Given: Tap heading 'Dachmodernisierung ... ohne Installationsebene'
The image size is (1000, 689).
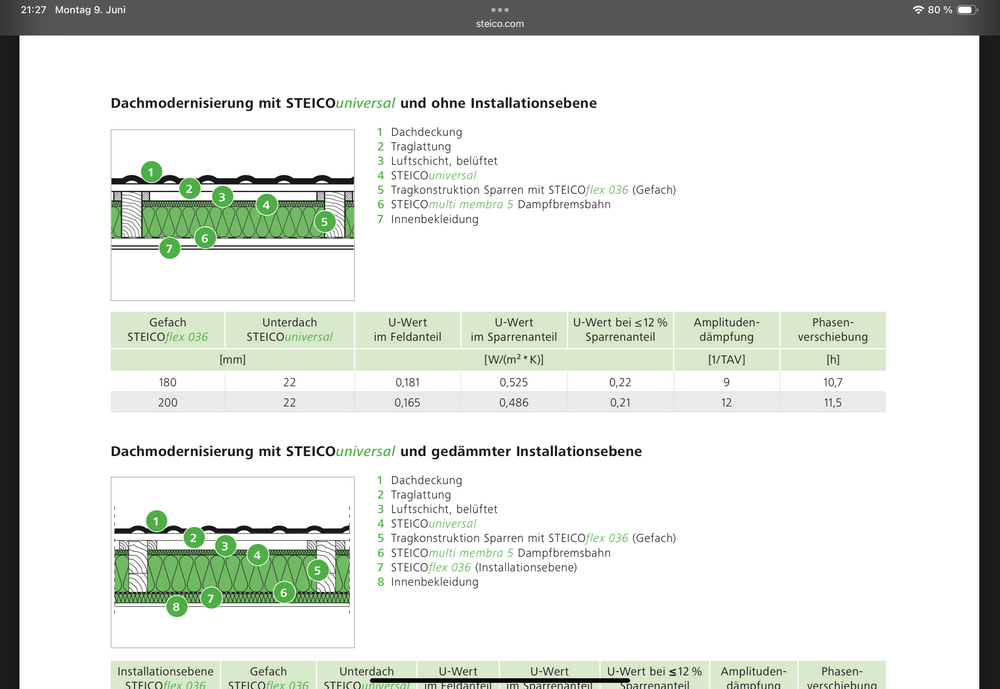Looking at the screenshot, I should 354,103.
